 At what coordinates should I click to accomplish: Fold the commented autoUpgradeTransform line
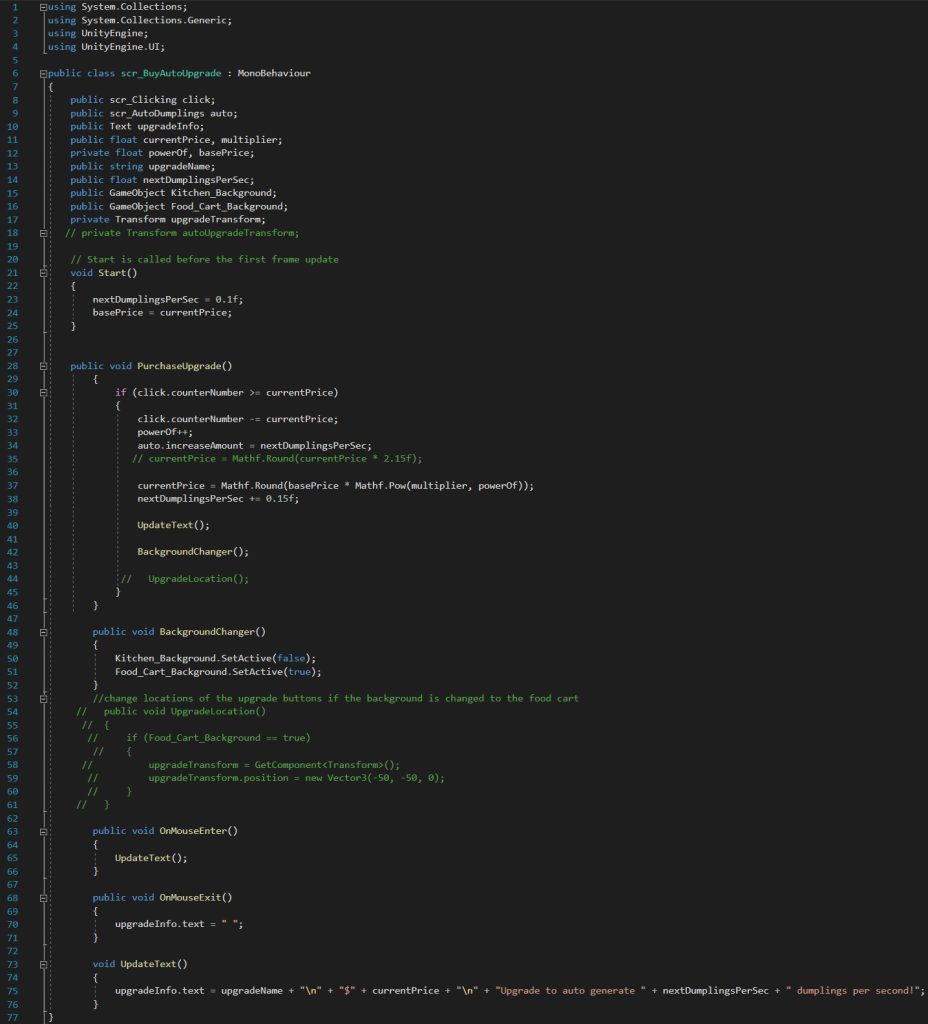[x=42, y=233]
